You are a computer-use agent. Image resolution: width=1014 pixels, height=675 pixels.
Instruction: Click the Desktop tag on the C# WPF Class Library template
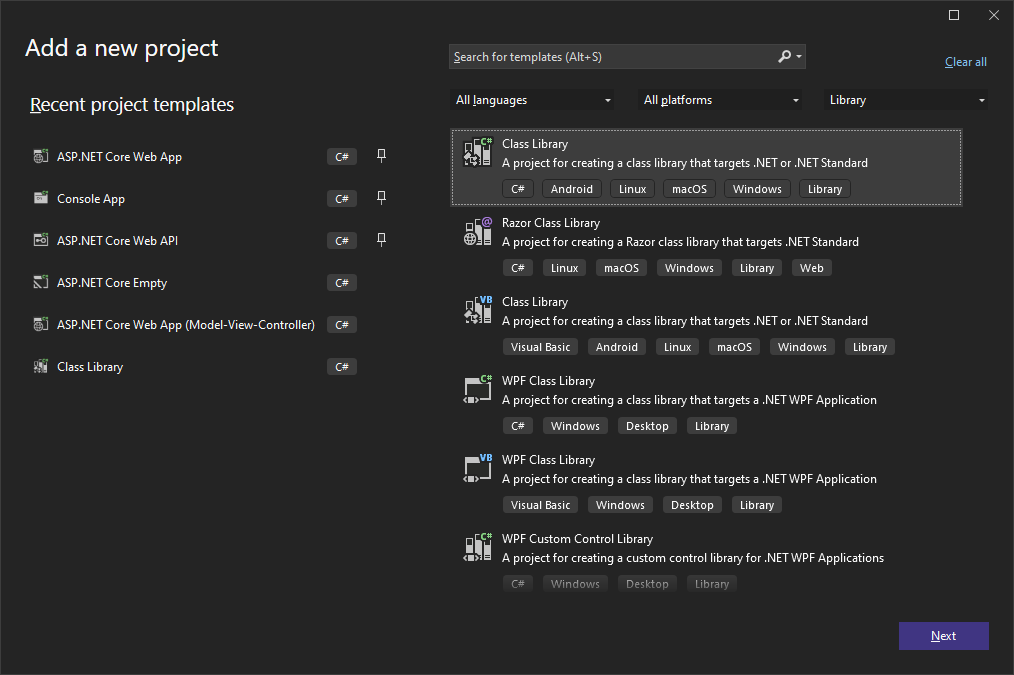tap(647, 425)
